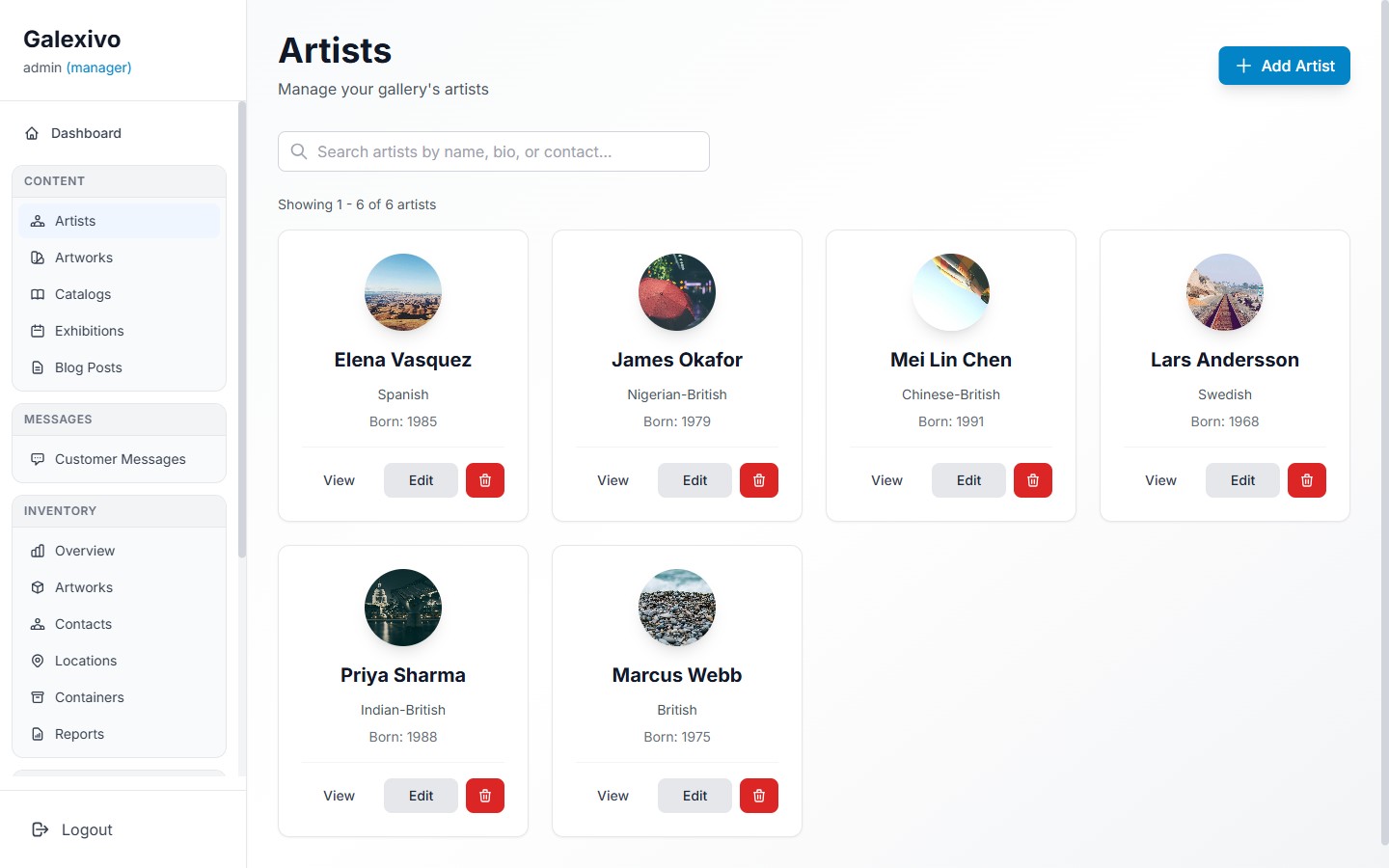Click the Dashboard home icon
The height and width of the screenshot is (868, 1389).
pyautogui.click(x=32, y=133)
